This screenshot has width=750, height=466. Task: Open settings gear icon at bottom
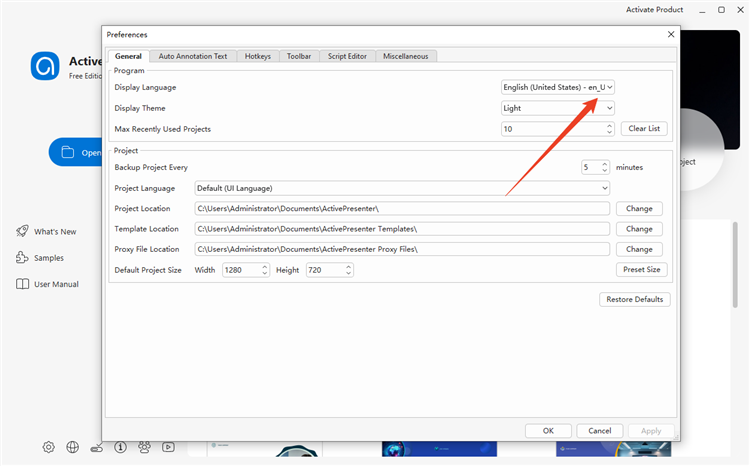[x=48, y=447]
